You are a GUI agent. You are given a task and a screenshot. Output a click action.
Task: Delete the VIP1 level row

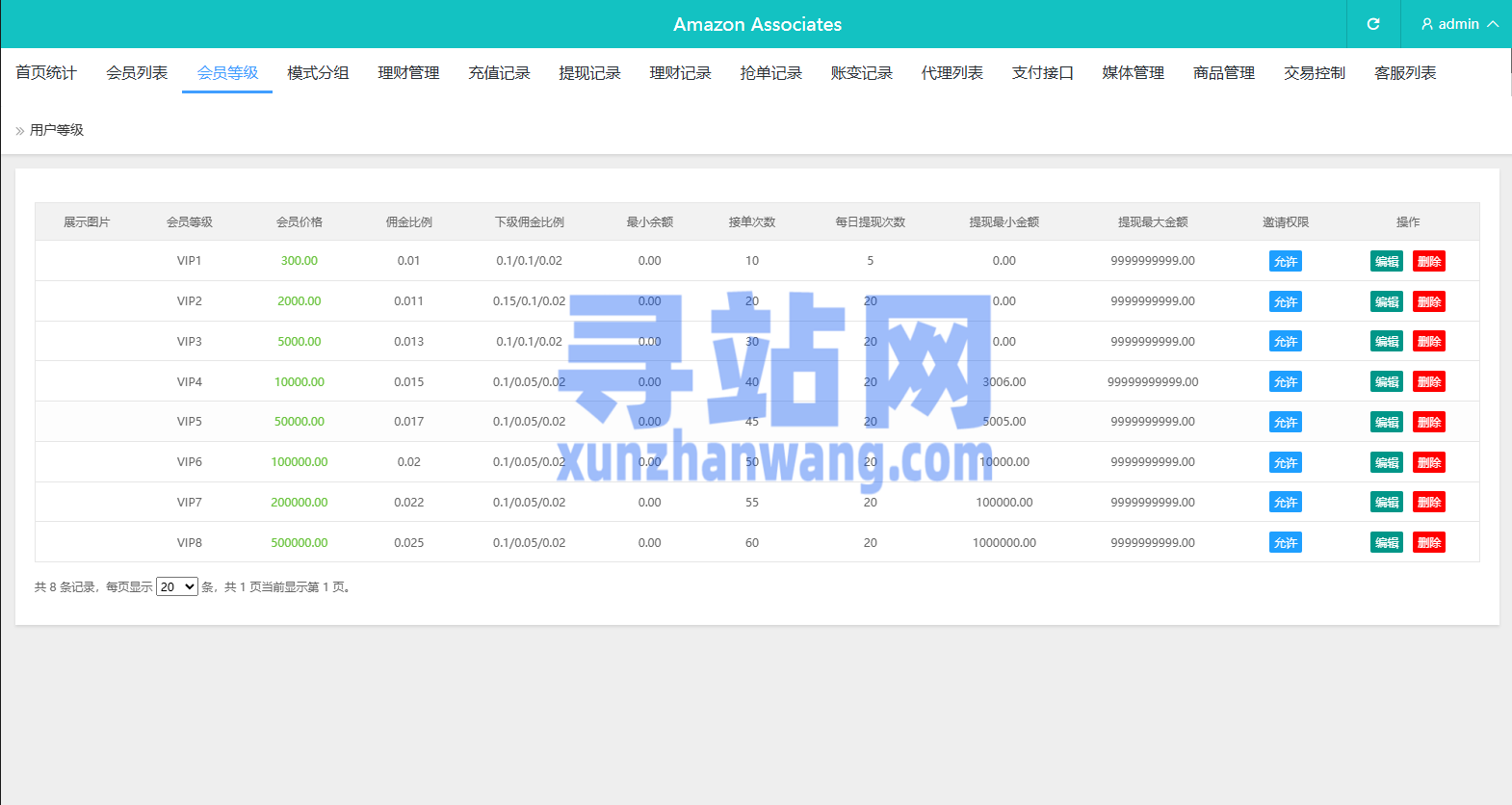[1429, 261]
